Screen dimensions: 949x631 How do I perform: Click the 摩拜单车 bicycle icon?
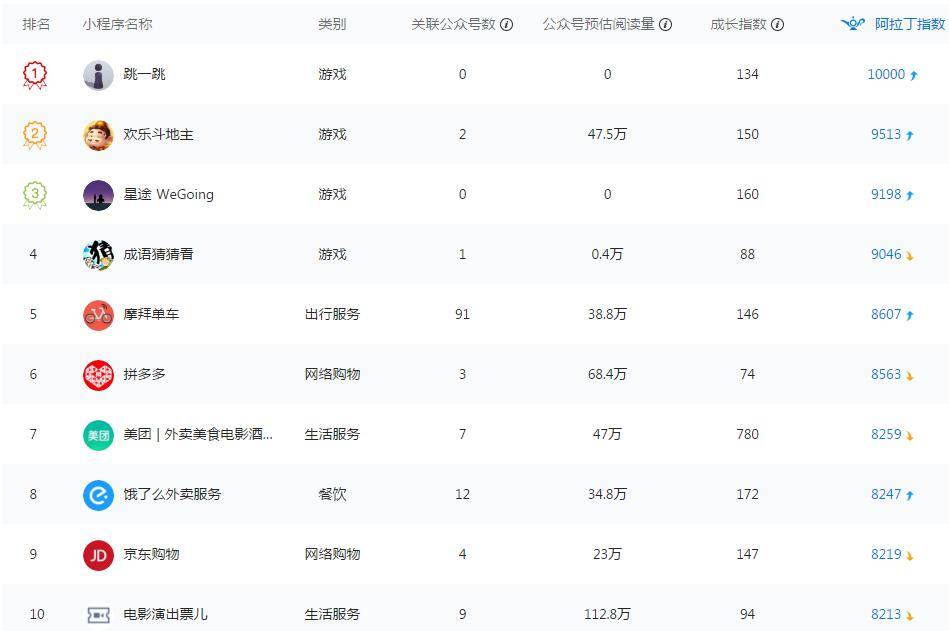coord(98,315)
